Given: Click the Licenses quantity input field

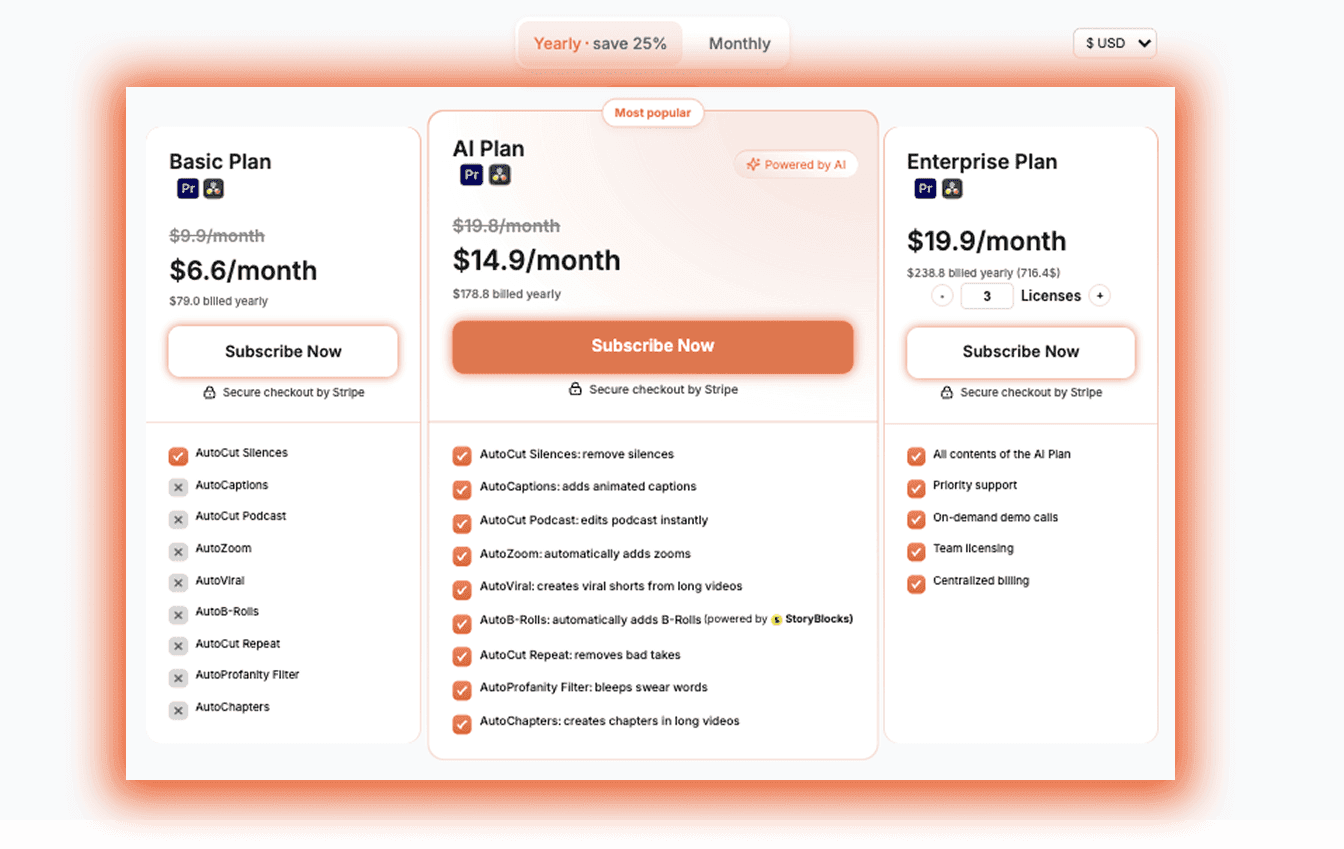Looking at the screenshot, I should coord(987,295).
